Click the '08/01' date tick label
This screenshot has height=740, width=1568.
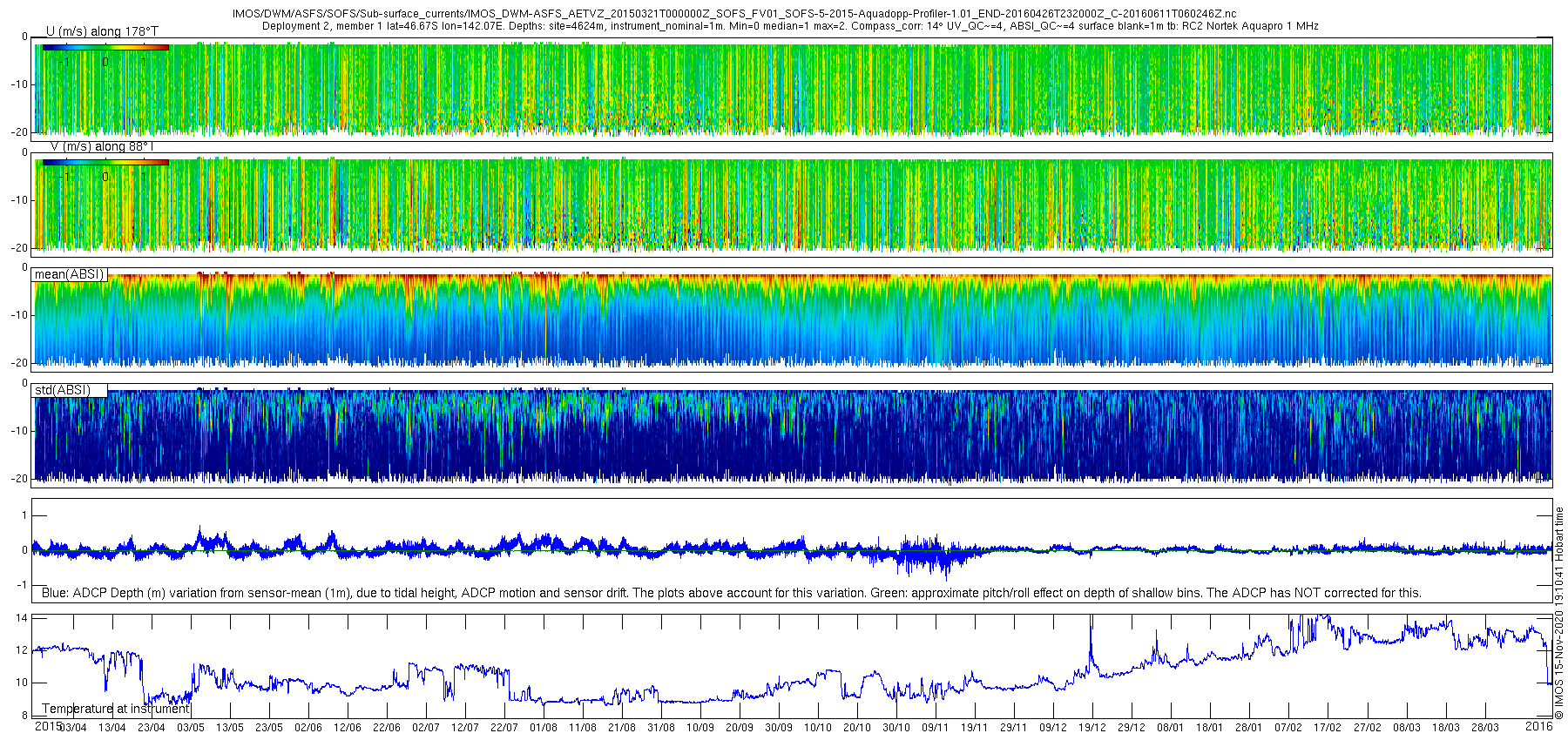pos(1171,728)
